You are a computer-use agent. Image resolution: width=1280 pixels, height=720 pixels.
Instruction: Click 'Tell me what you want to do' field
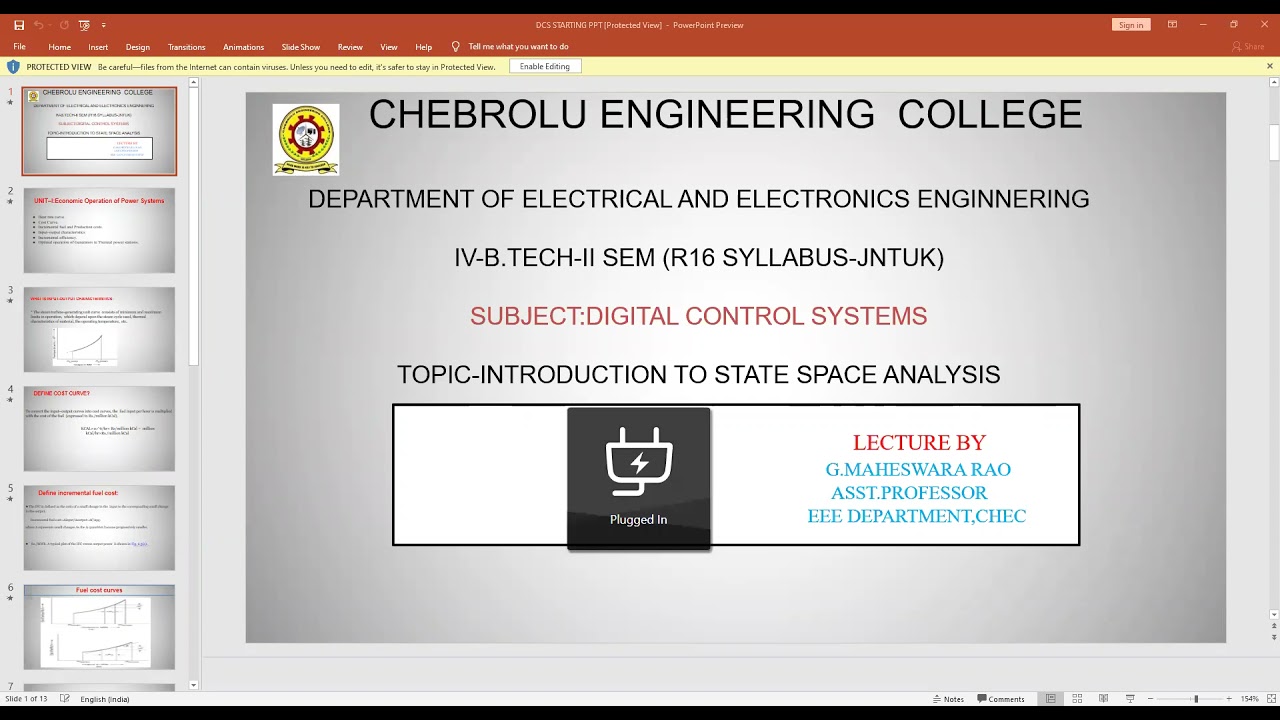pos(518,47)
